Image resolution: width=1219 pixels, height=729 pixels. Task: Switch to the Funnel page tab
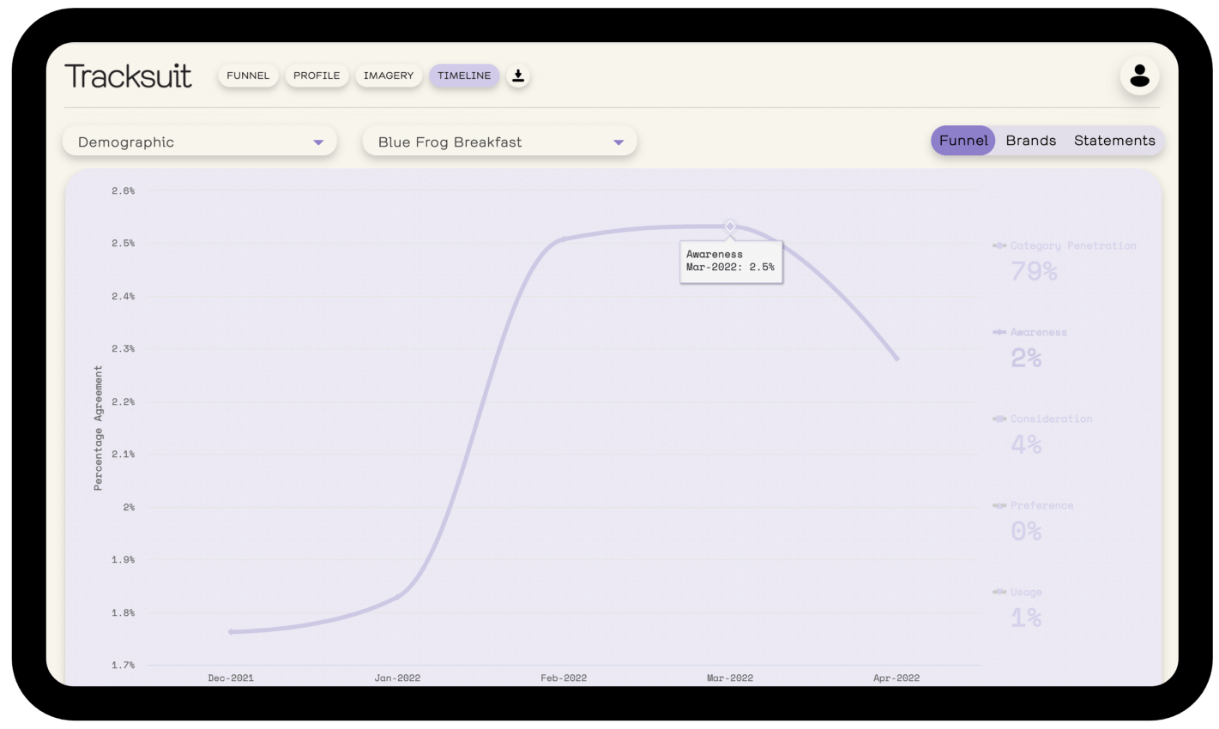point(248,76)
